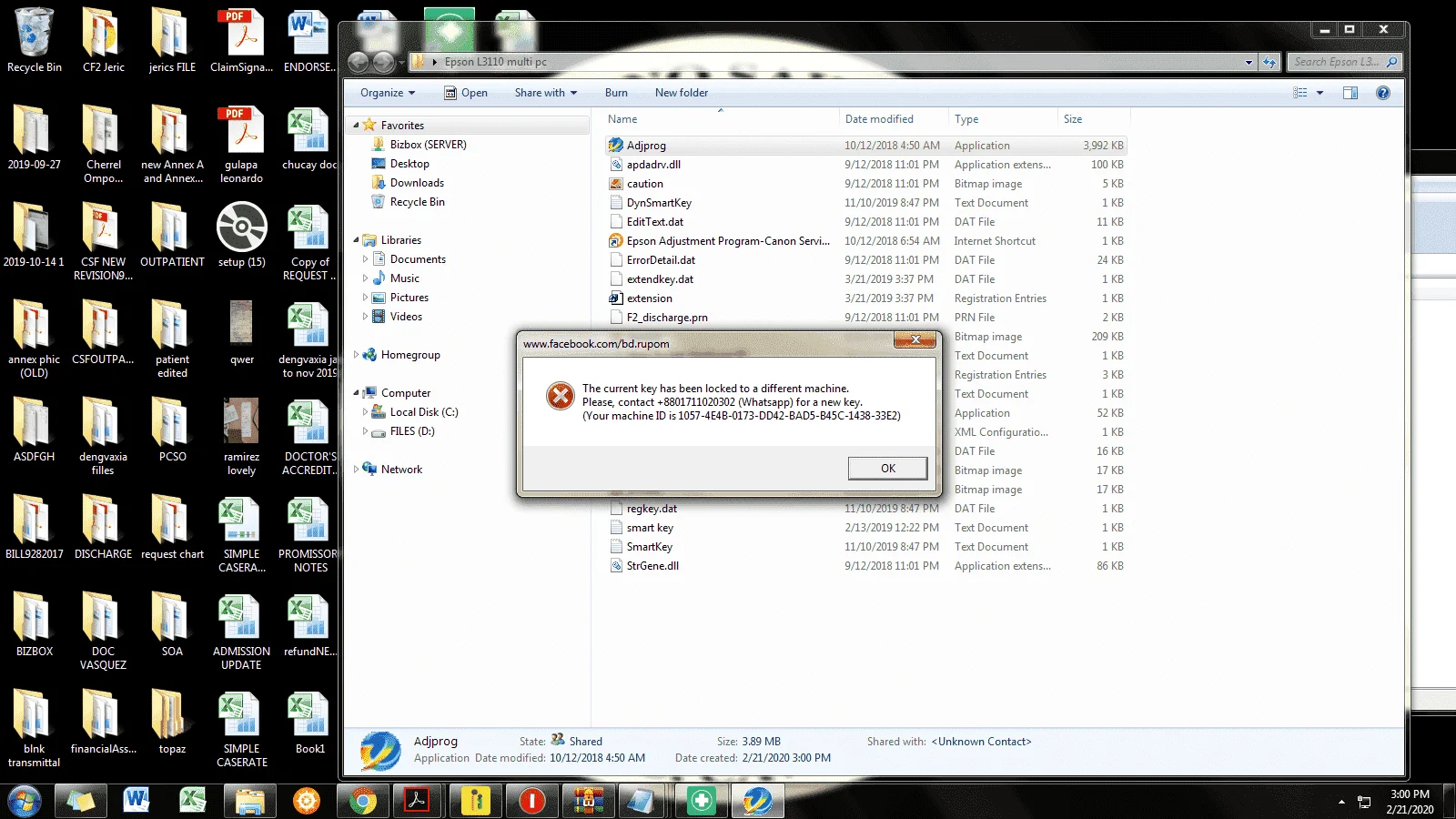The image size is (1456, 819).
Task: Open Excel from the taskbar
Action: [193, 801]
